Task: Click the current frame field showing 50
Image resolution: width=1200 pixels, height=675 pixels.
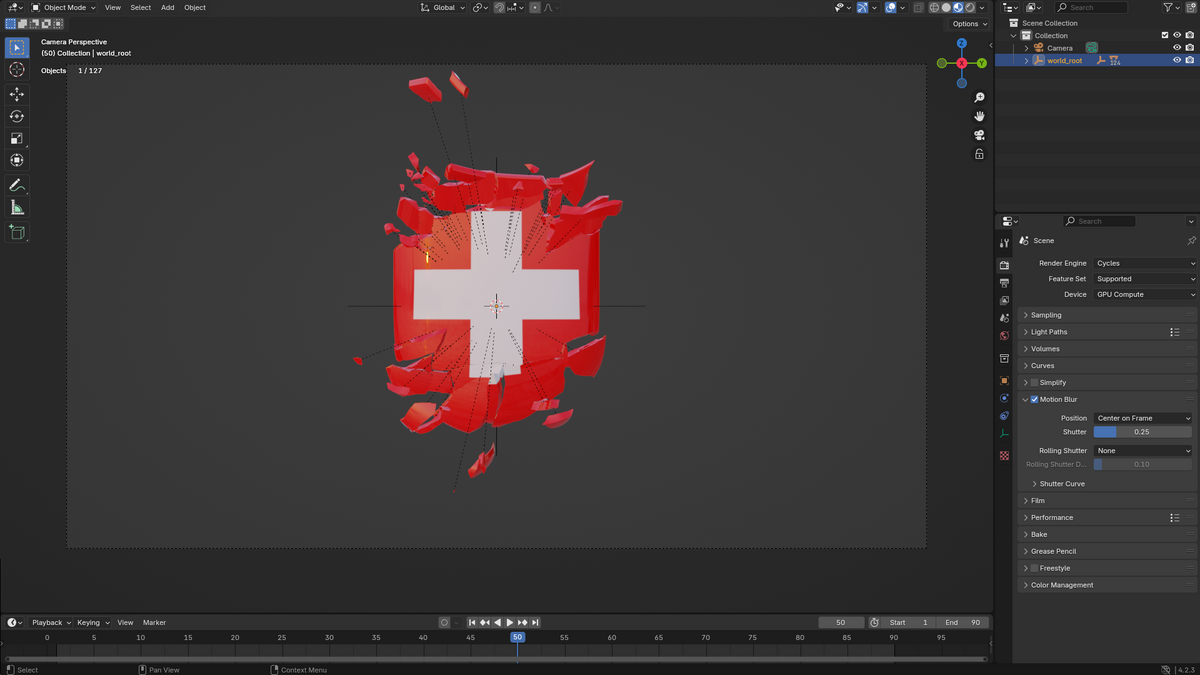Action: [841, 622]
